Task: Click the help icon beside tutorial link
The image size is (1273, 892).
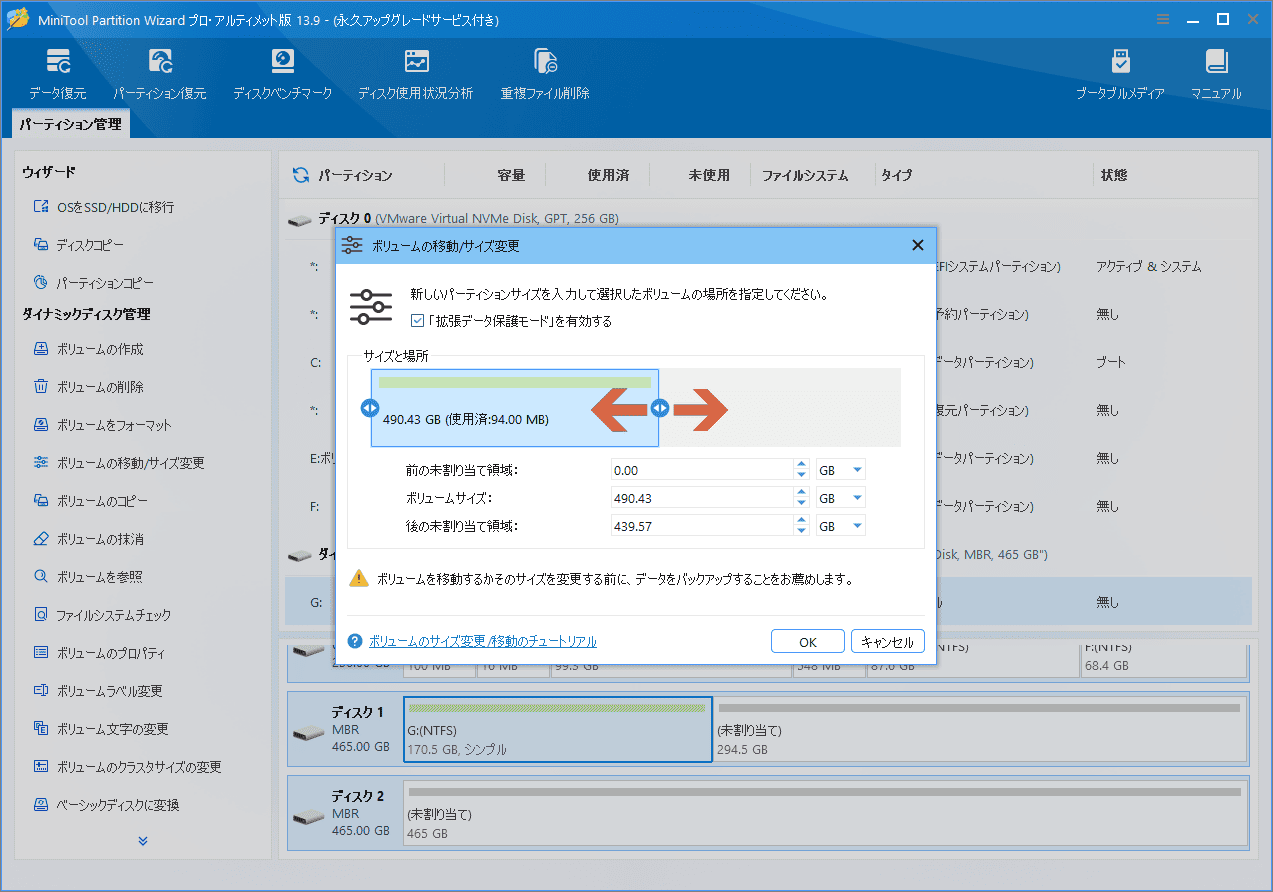Action: 354,642
